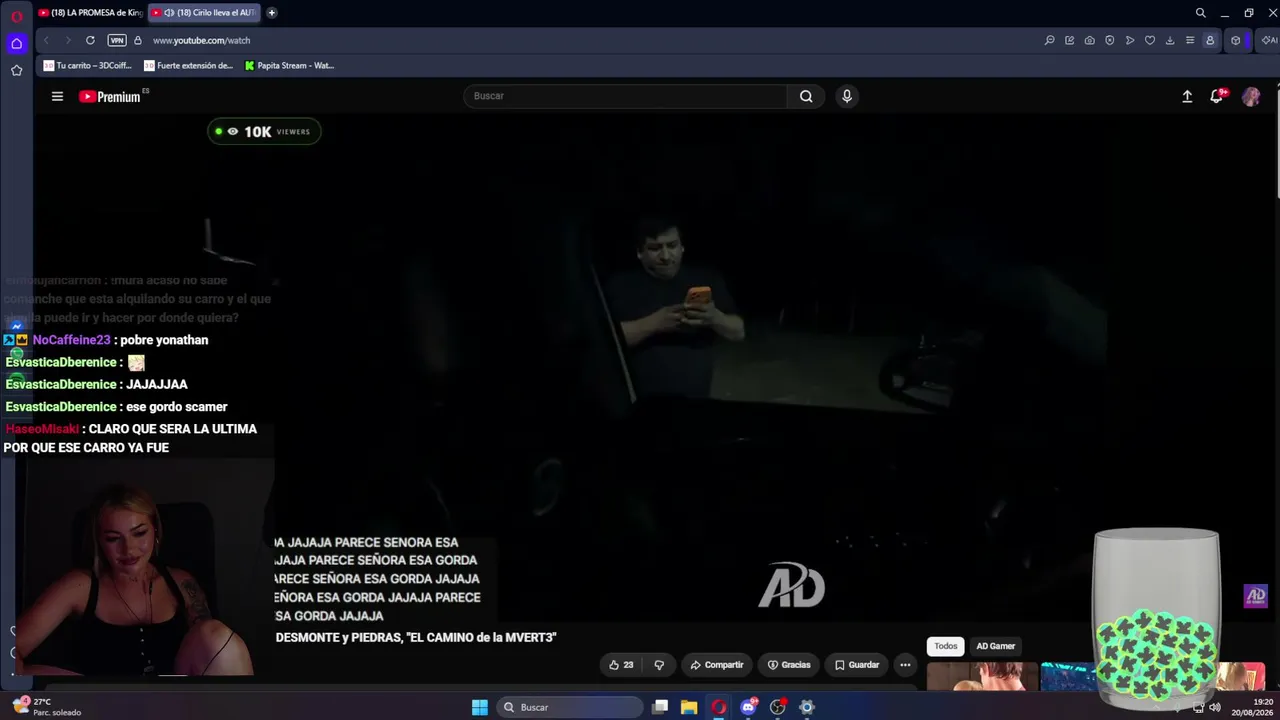Open Task View on the taskbar
The width and height of the screenshot is (1280, 720).
(x=660, y=707)
